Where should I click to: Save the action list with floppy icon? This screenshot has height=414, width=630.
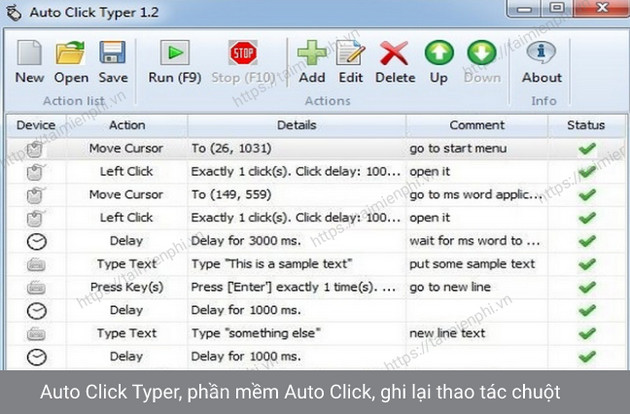click(113, 62)
